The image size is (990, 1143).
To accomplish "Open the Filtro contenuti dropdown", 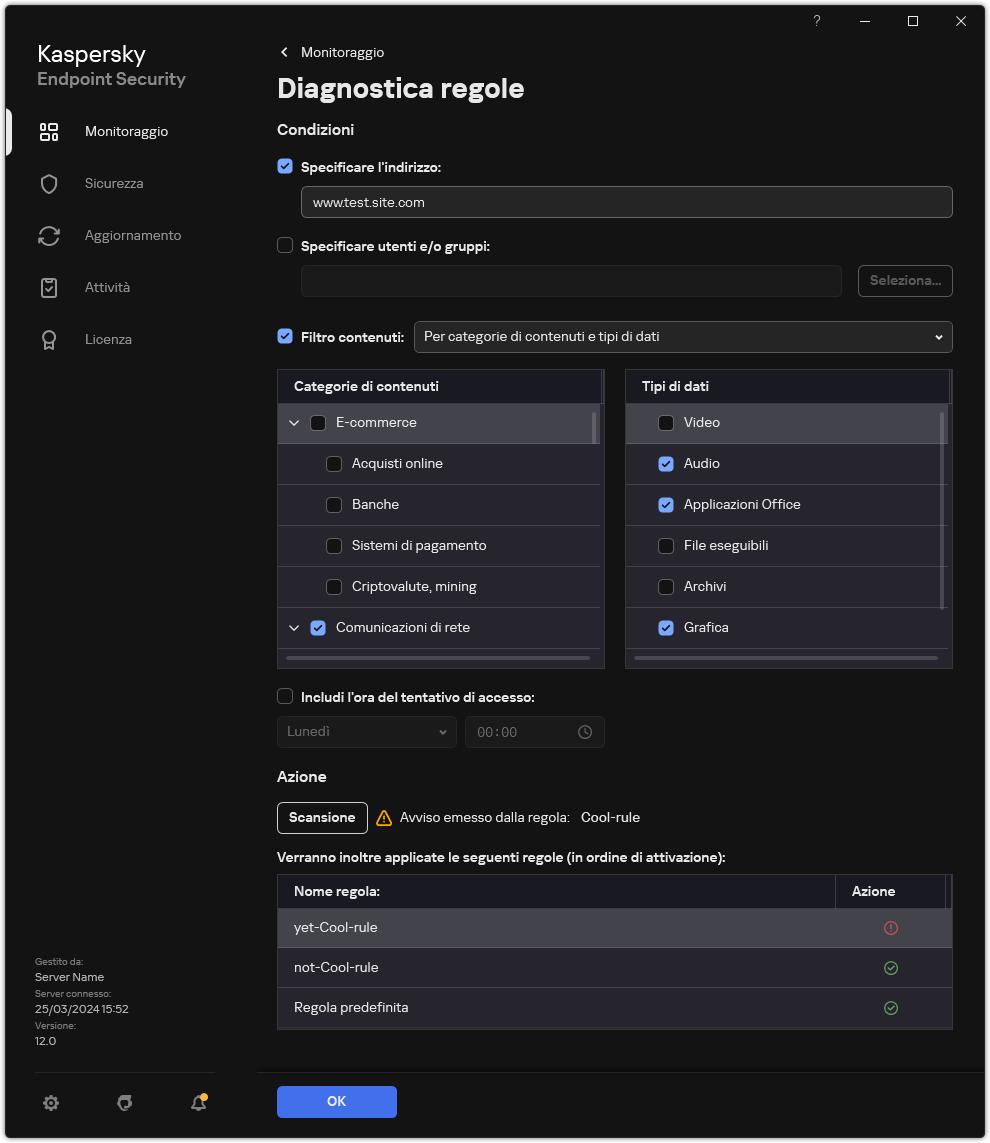I will 683,337.
